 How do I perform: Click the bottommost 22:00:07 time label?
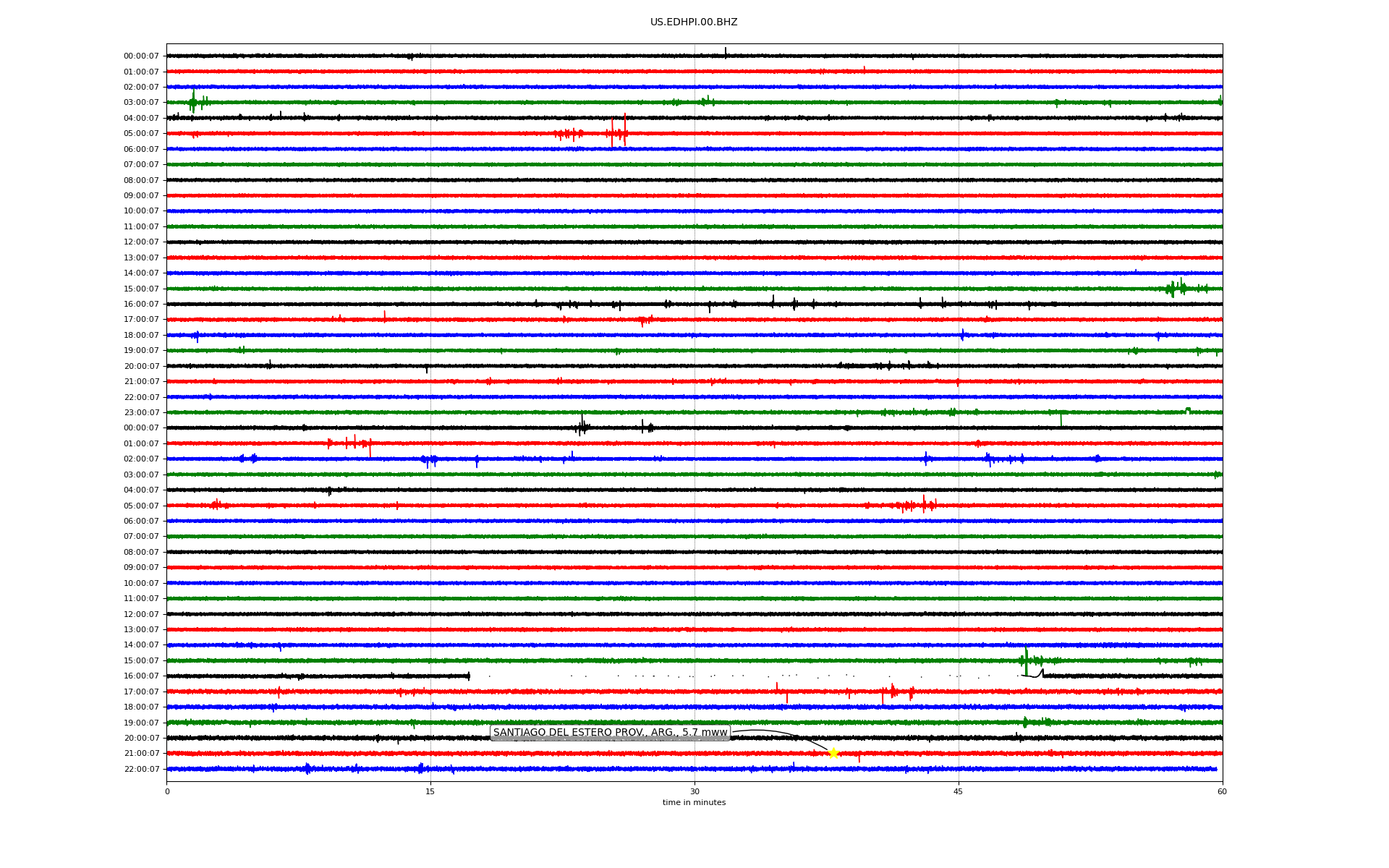(x=141, y=769)
